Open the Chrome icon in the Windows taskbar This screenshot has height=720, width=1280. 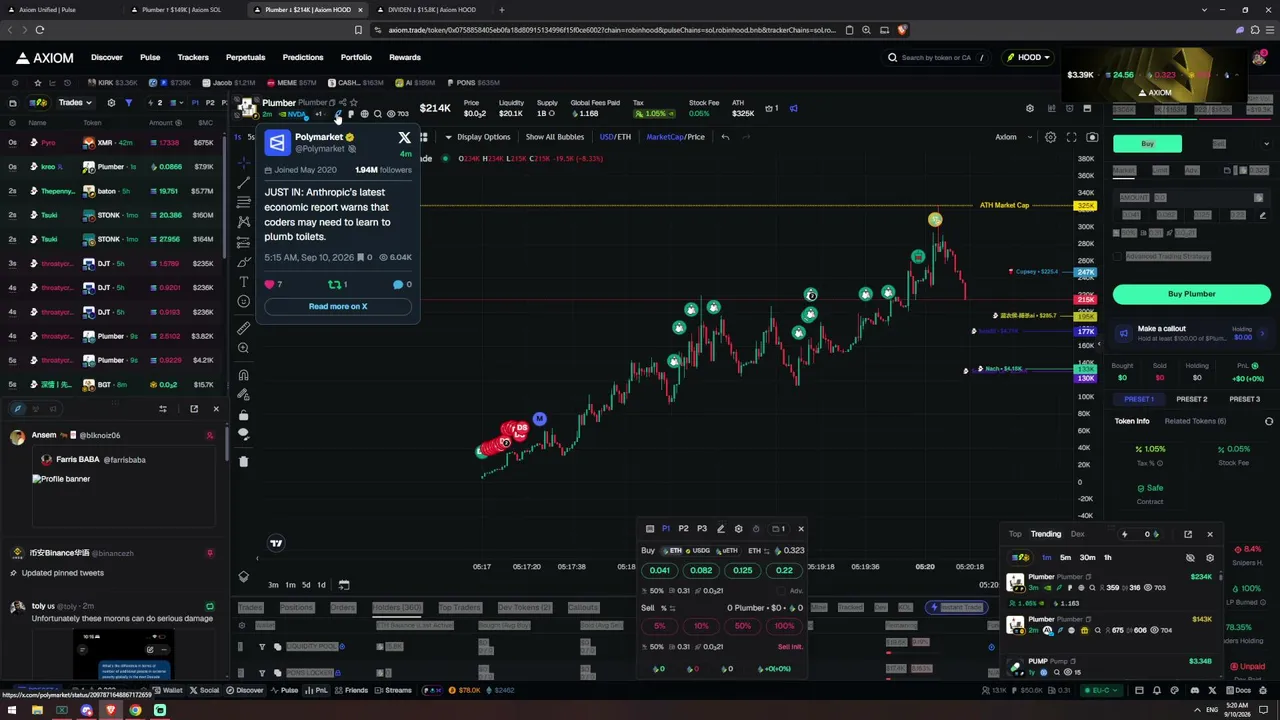(135, 710)
